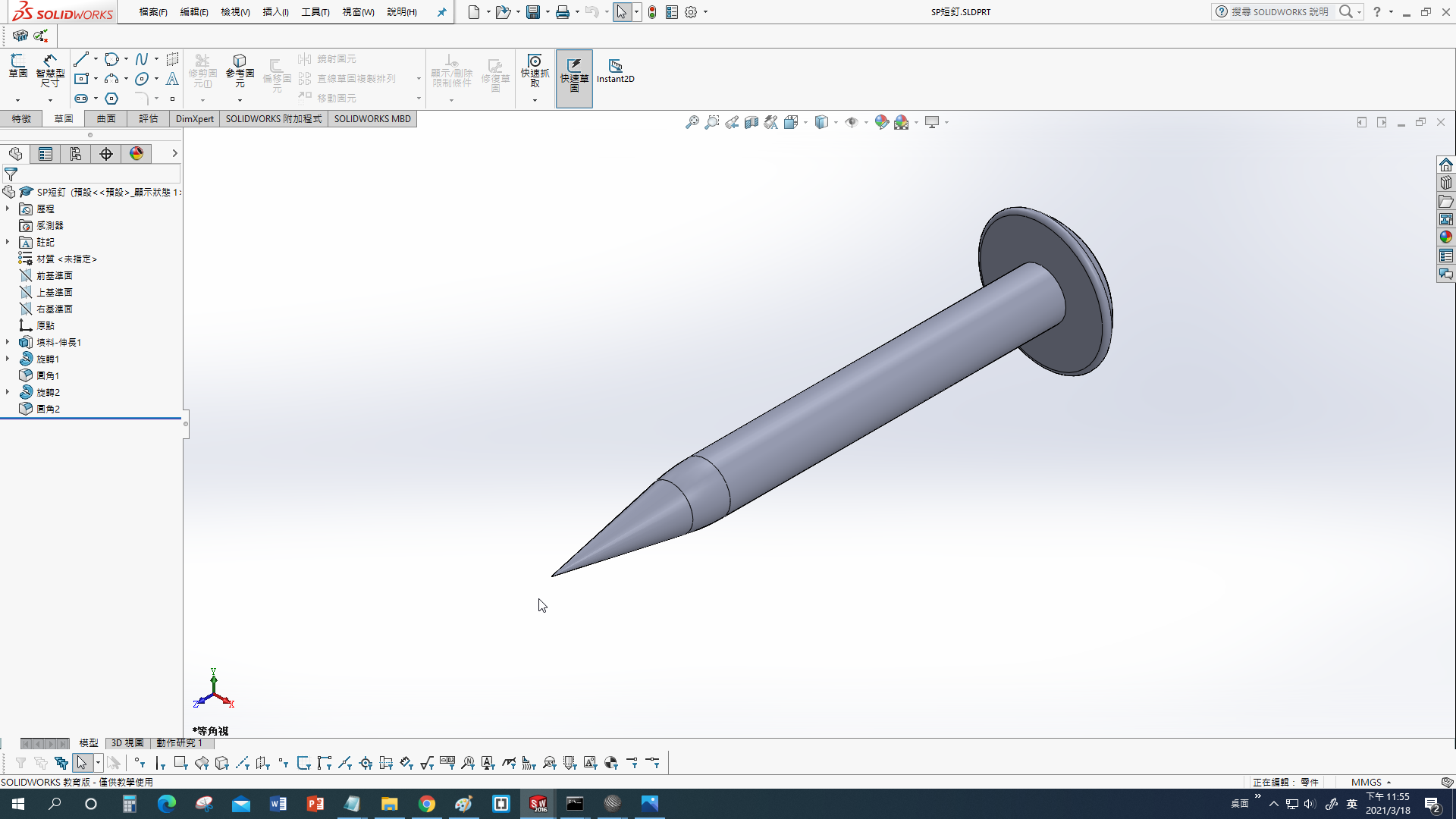Open Hide/Show Items dropdown arrow
1456x819 pixels.
click(866, 122)
